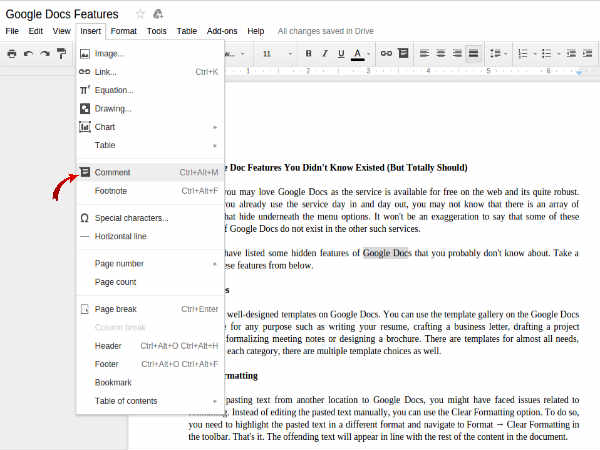
Task: Select the paint format roller icon
Action: pos(62,53)
